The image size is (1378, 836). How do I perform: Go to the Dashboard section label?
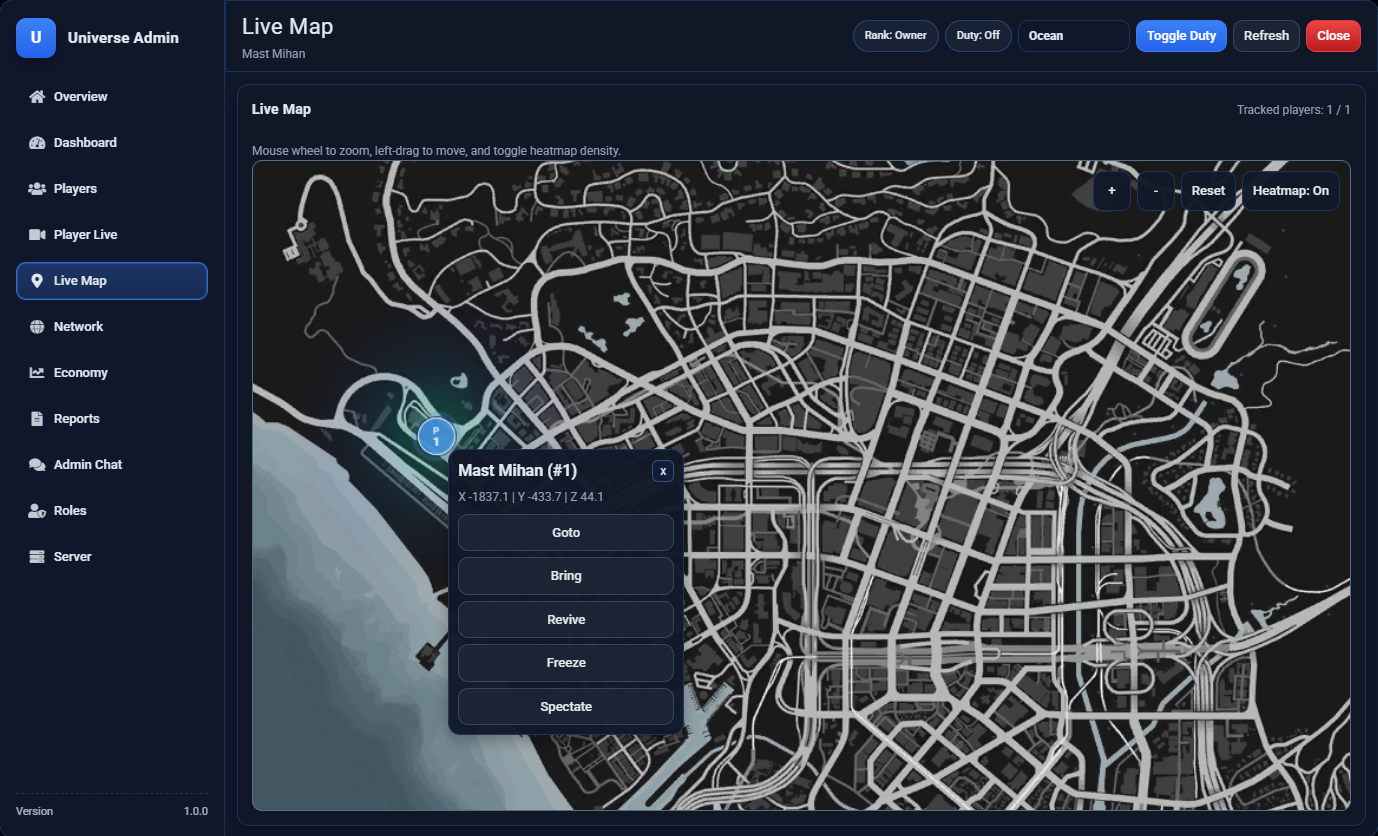[85, 143]
